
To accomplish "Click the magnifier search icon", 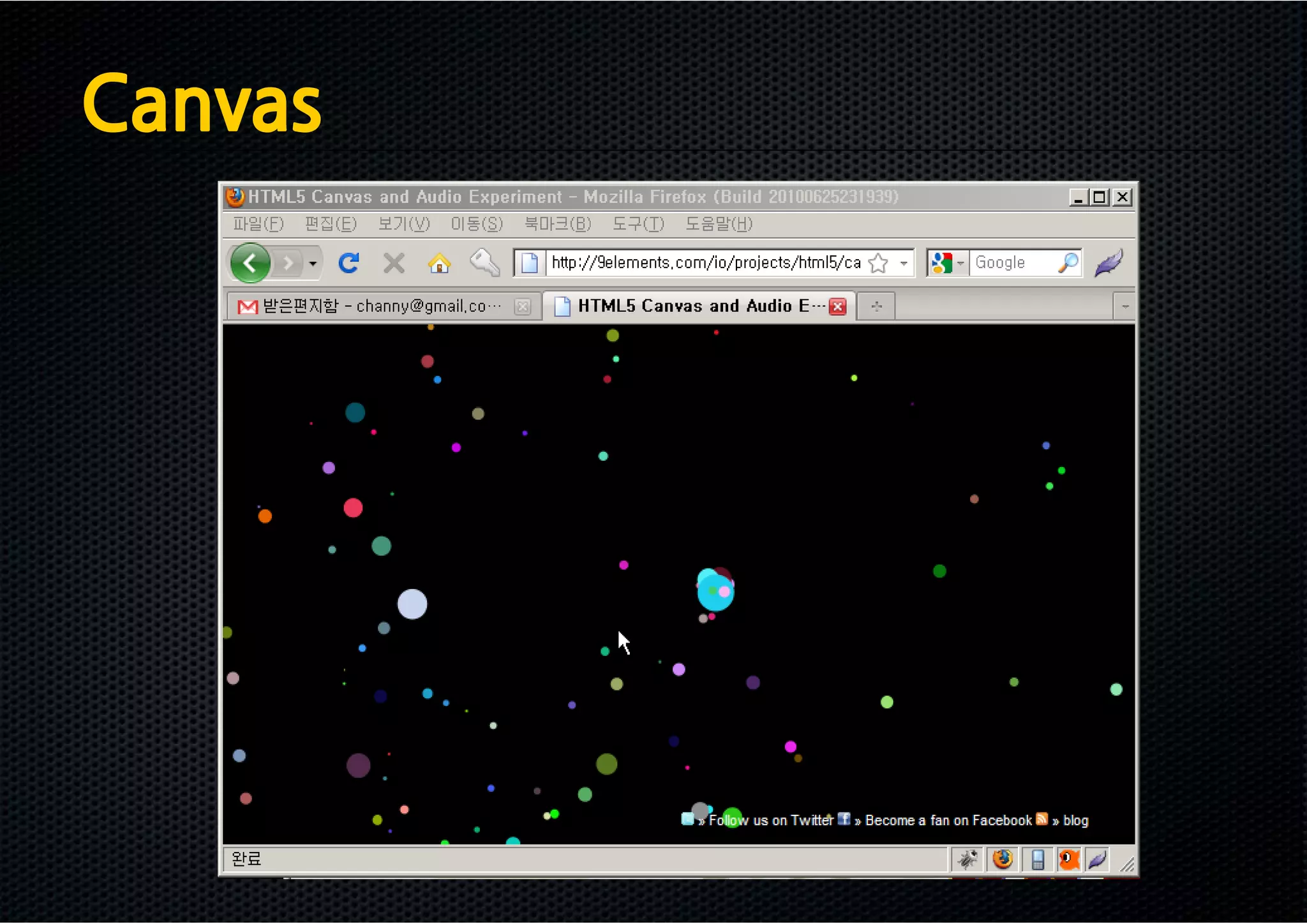I will pyautogui.click(x=1068, y=263).
